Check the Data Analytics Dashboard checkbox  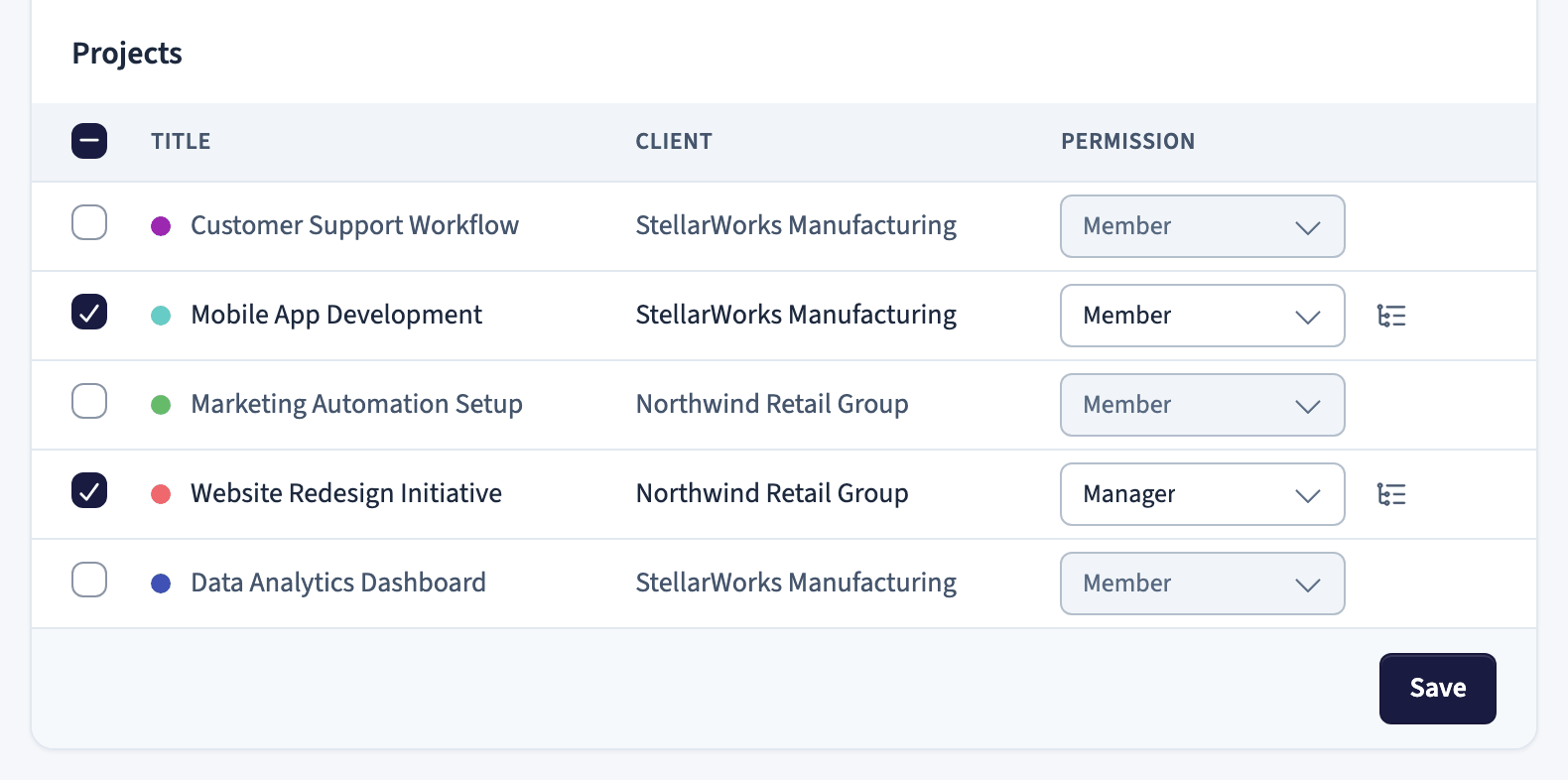click(89, 580)
